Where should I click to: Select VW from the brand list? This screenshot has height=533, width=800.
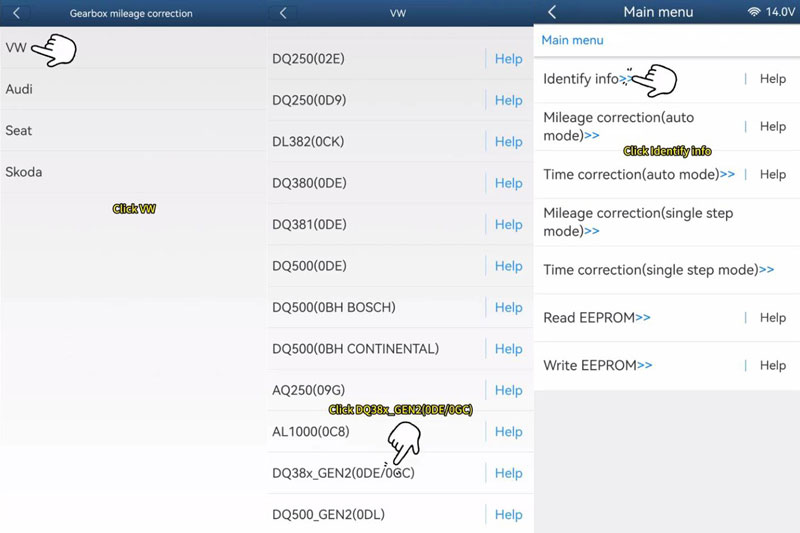[17, 48]
